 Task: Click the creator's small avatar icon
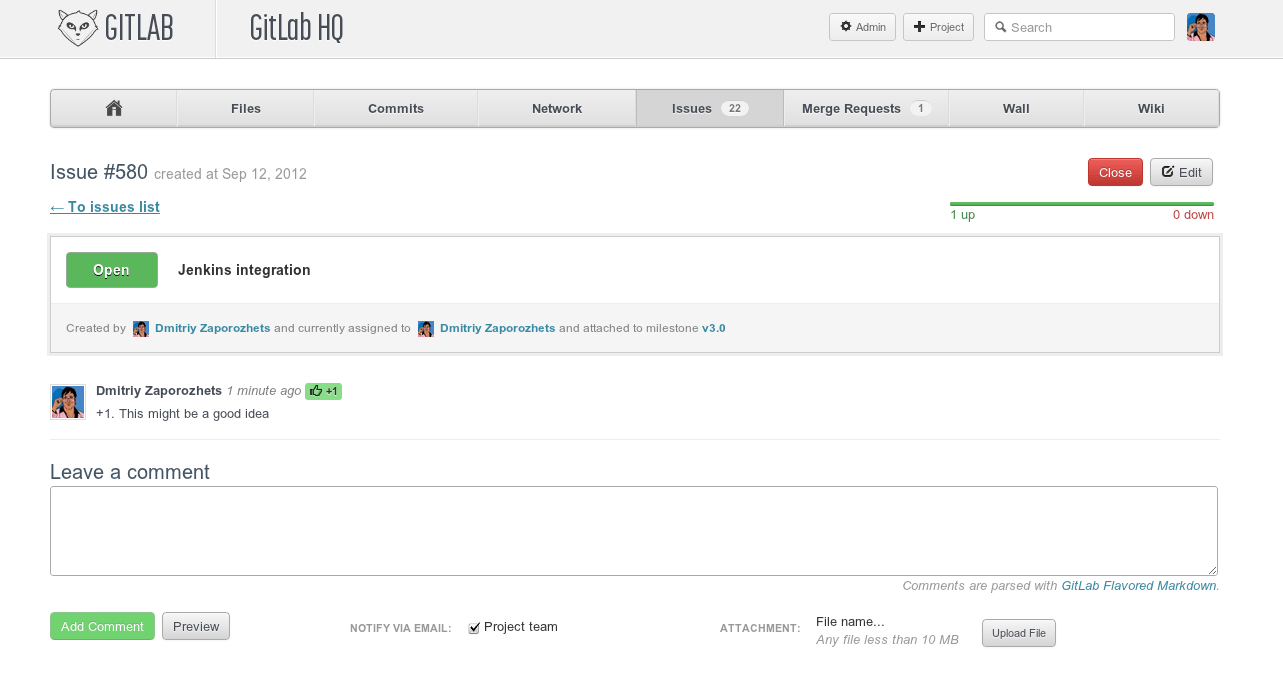pyautogui.click(x=141, y=329)
